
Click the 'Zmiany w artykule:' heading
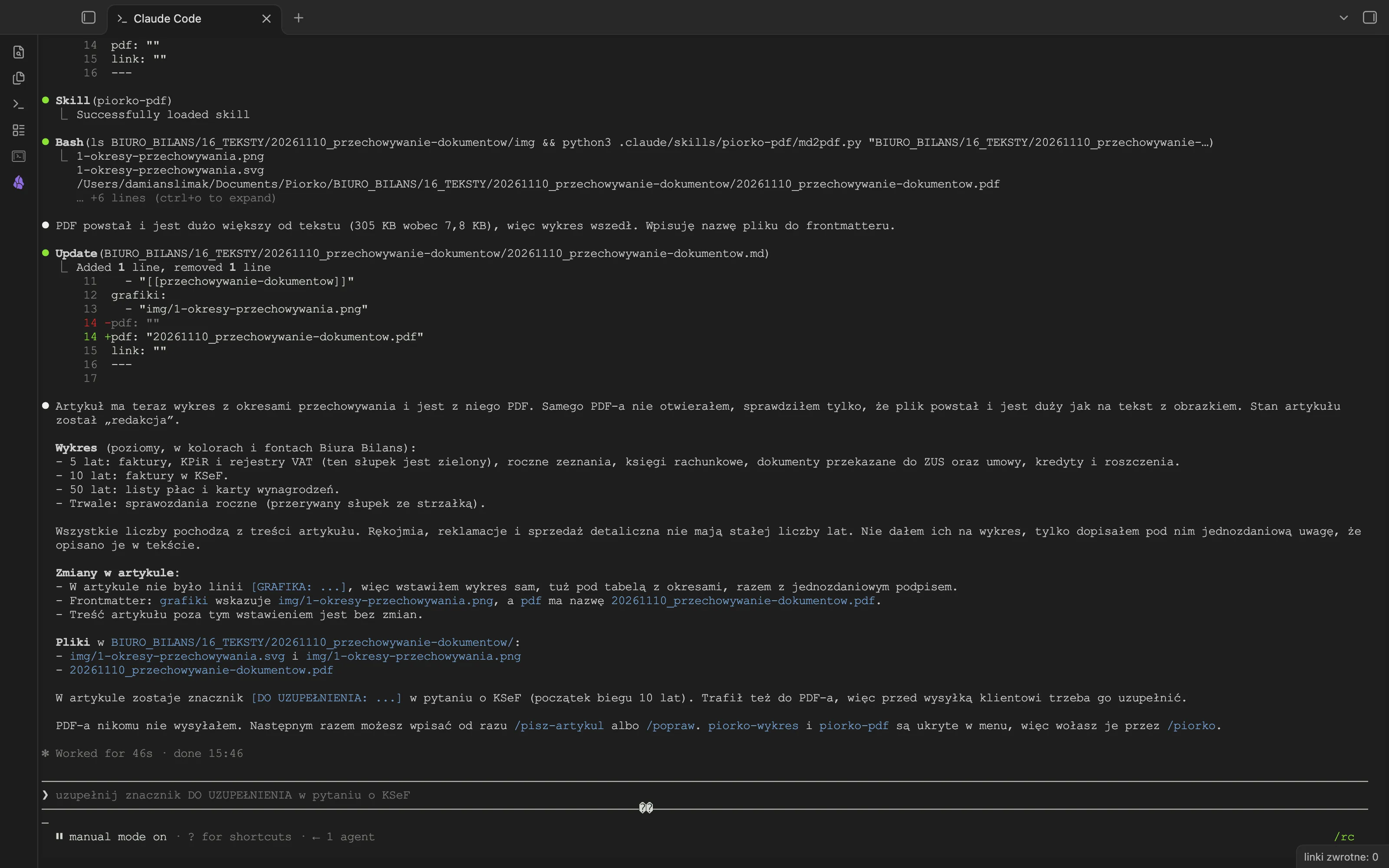tap(118, 573)
